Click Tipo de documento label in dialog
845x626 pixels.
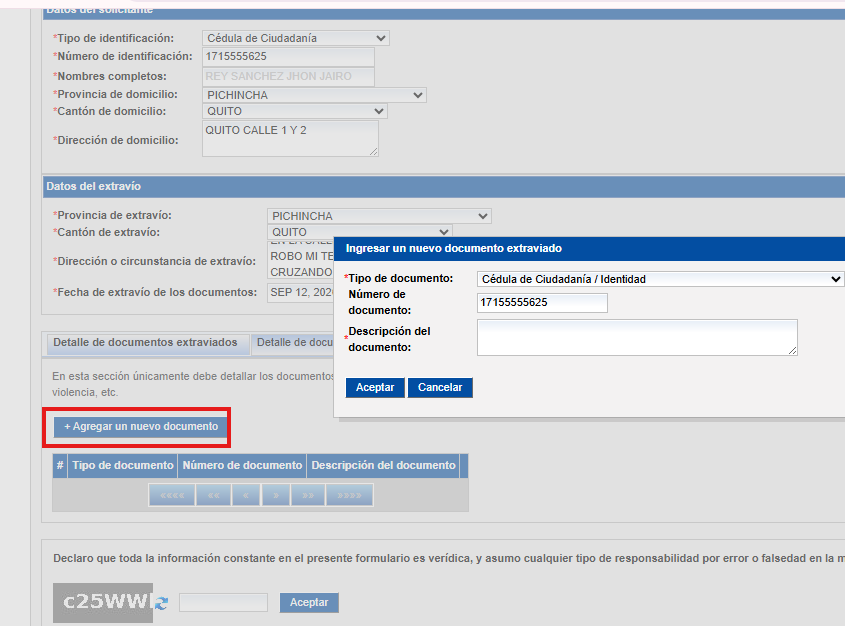coord(399,279)
